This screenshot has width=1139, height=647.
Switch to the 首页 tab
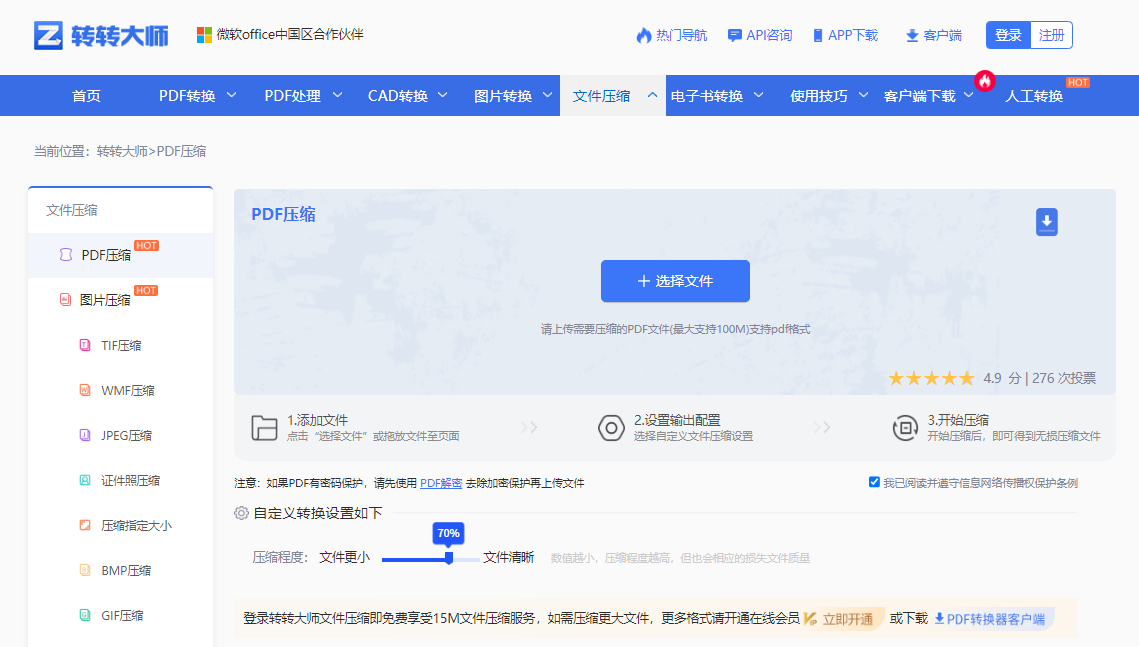click(x=86, y=95)
